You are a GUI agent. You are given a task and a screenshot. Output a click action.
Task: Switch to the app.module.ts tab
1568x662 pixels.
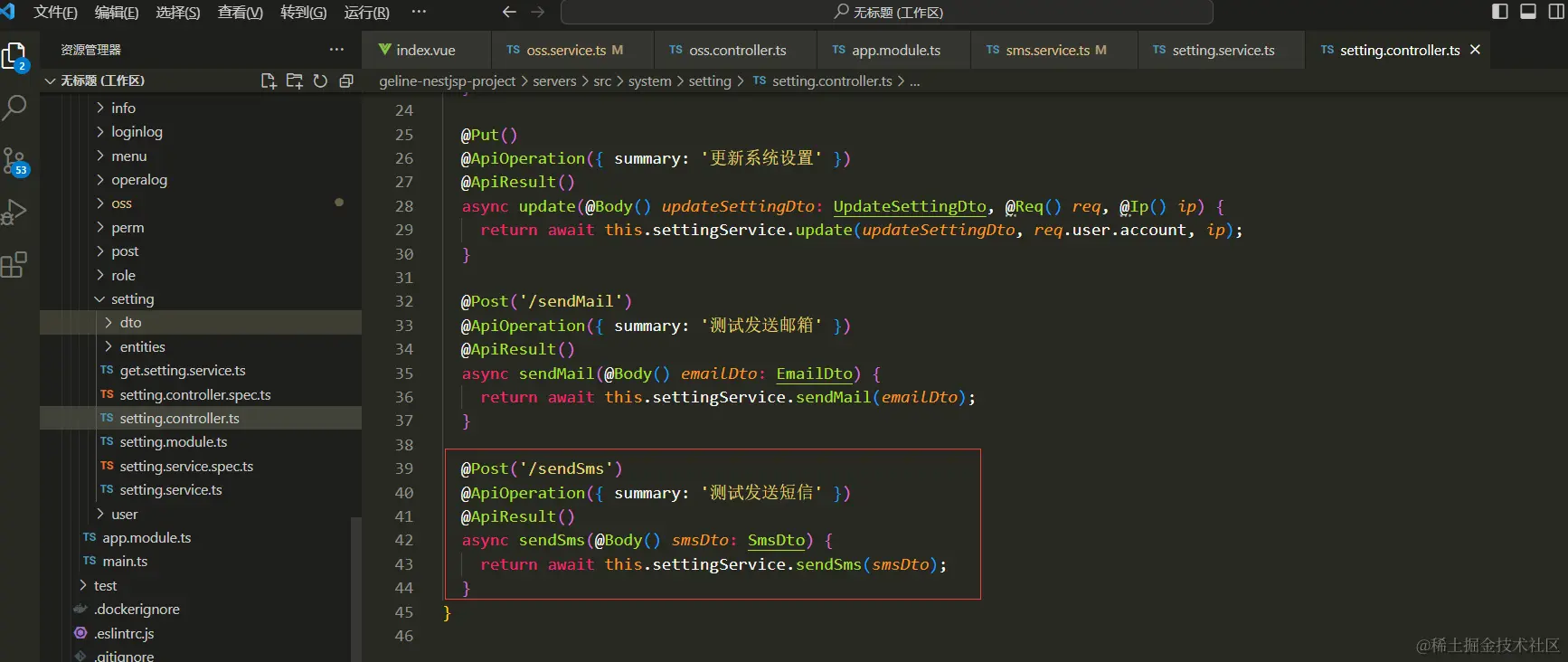(894, 50)
